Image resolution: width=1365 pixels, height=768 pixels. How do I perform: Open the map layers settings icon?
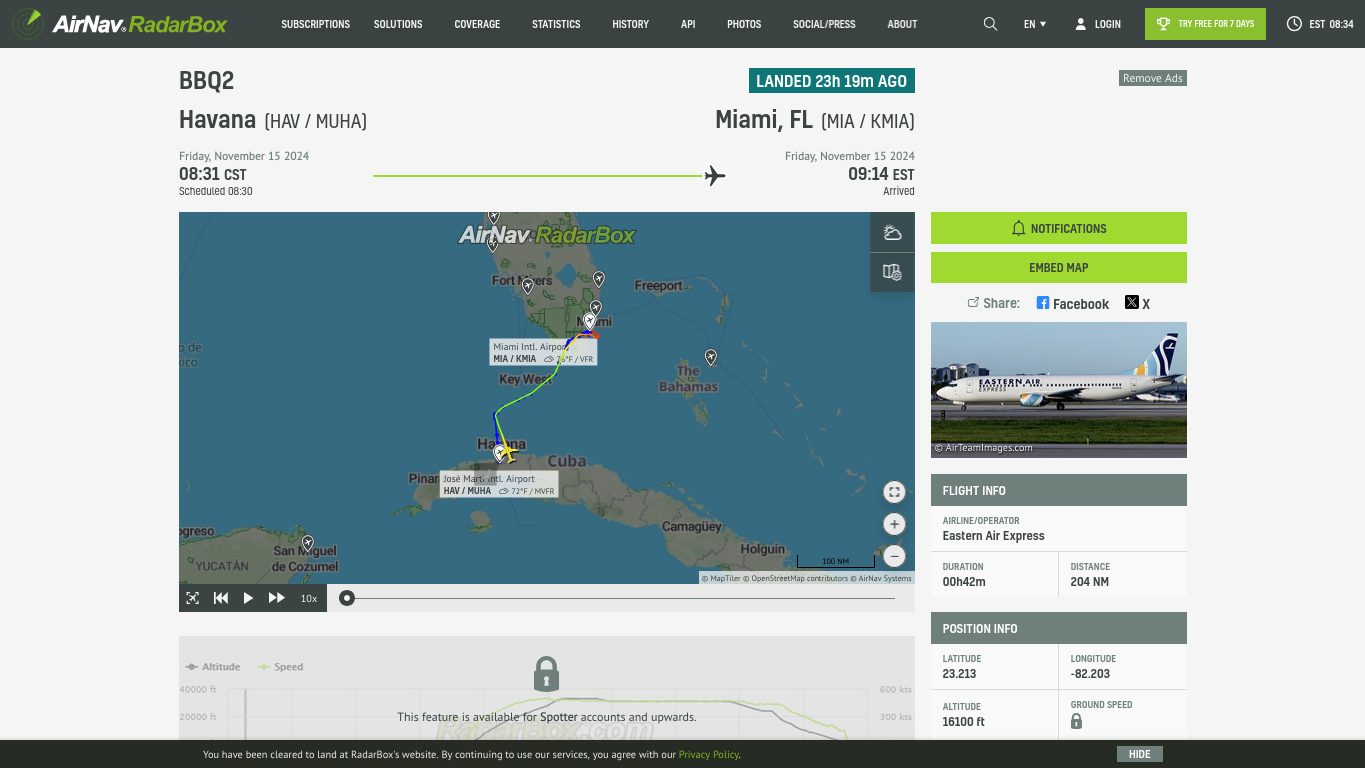893,272
